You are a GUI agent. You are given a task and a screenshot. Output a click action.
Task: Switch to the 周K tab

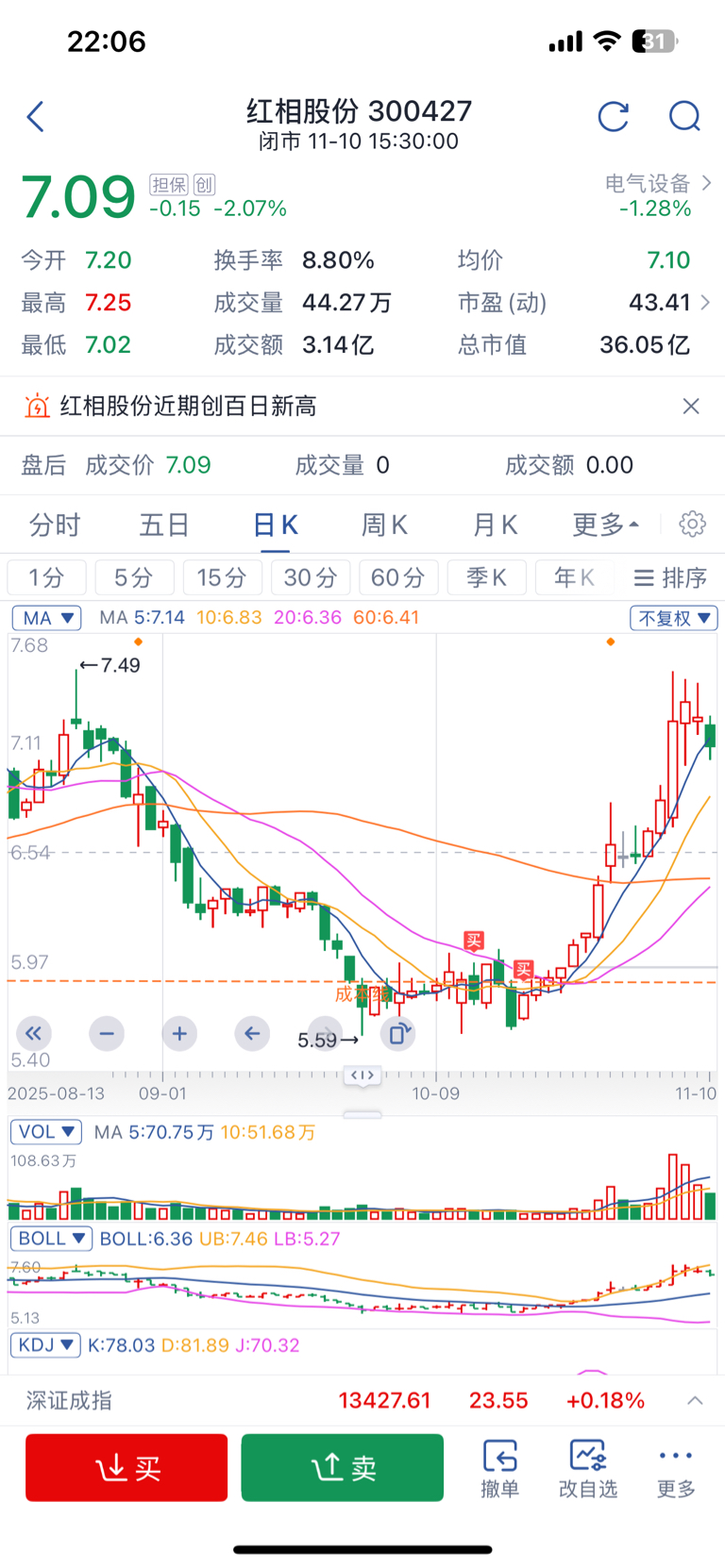tap(384, 525)
